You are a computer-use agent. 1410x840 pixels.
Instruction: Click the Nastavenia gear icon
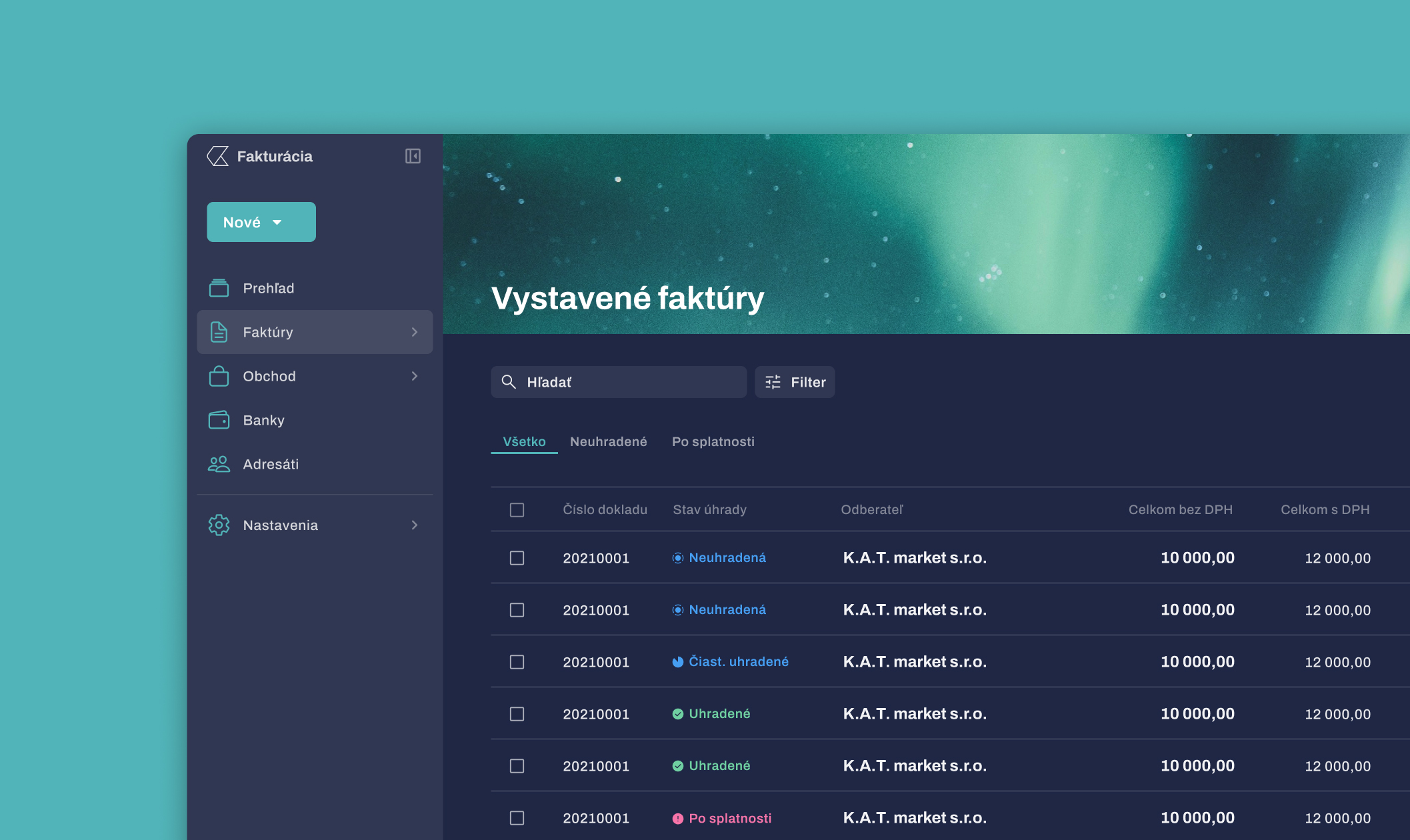[x=219, y=525]
